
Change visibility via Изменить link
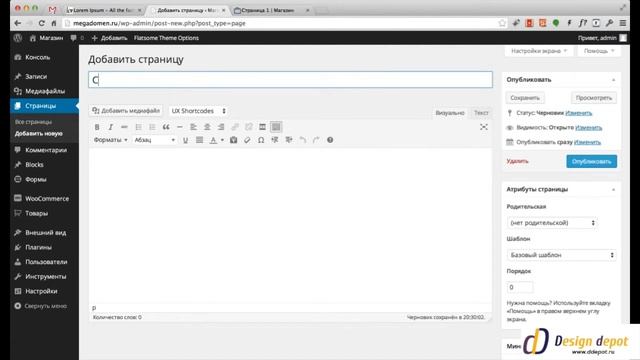[x=588, y=128]
